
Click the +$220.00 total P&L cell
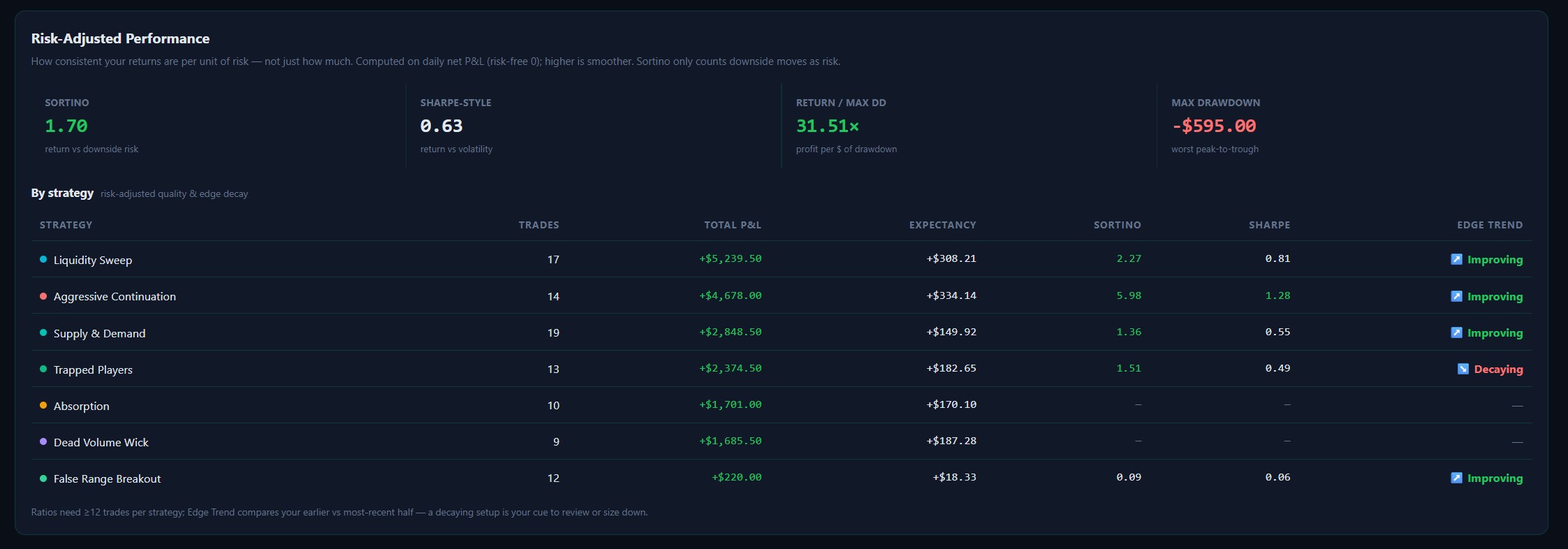(x=737, y=477)
